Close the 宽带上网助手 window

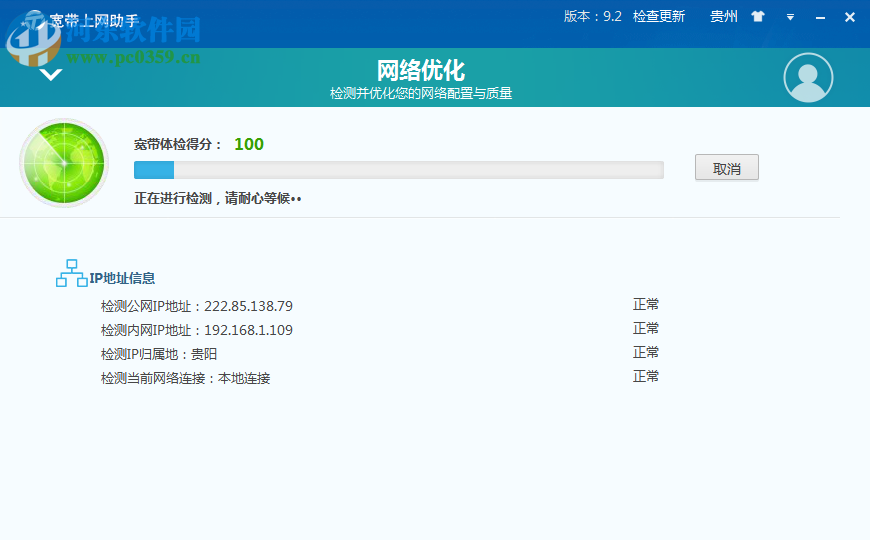(x=849, y=17)
